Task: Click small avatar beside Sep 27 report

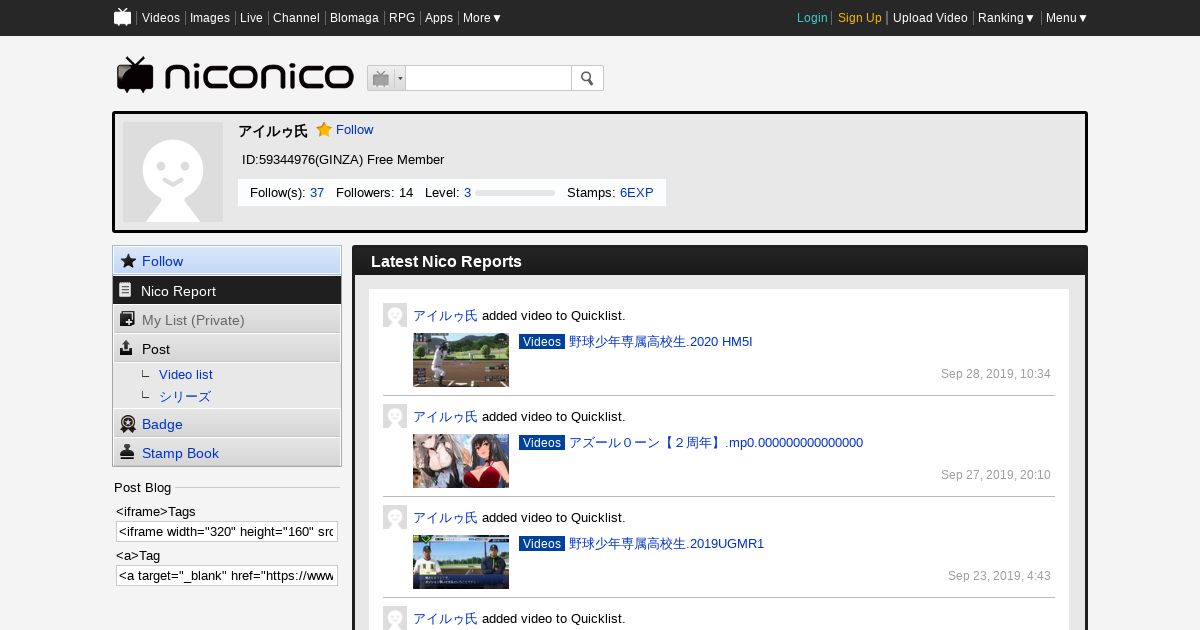Action: (395, 416)
